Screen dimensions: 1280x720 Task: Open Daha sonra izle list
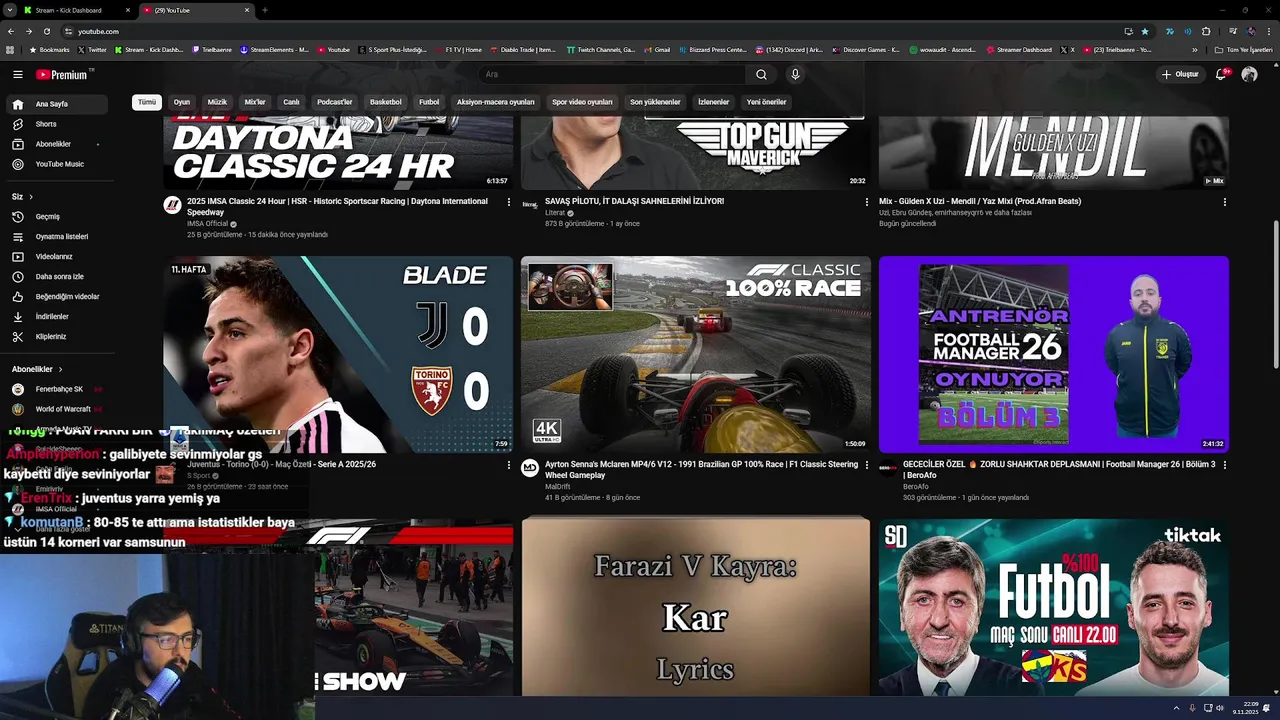click(60, 277)
